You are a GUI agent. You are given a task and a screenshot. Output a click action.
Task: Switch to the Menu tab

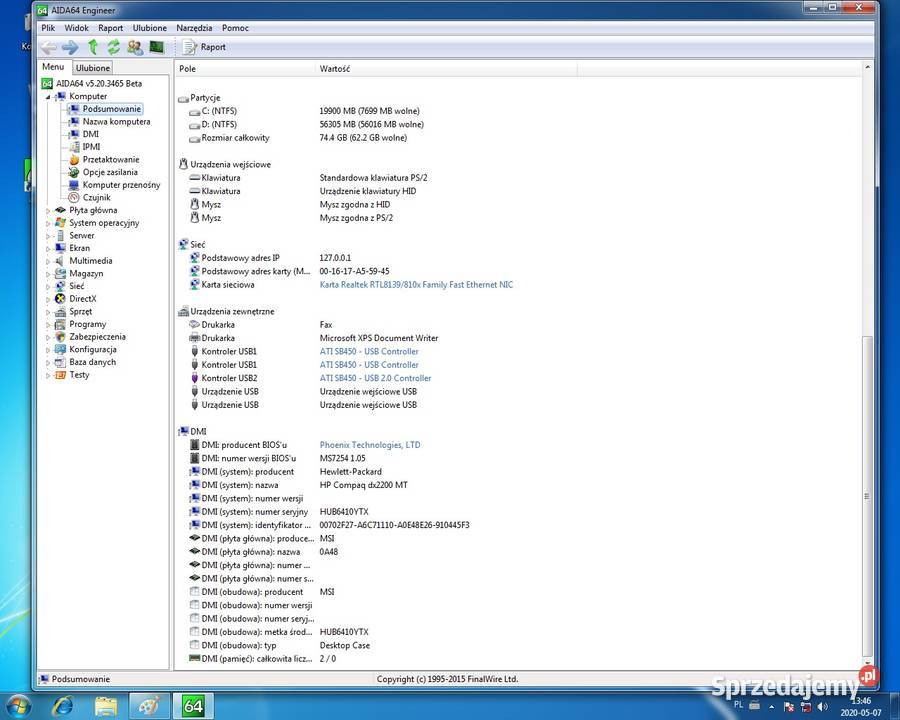click(x=53, y=67)
